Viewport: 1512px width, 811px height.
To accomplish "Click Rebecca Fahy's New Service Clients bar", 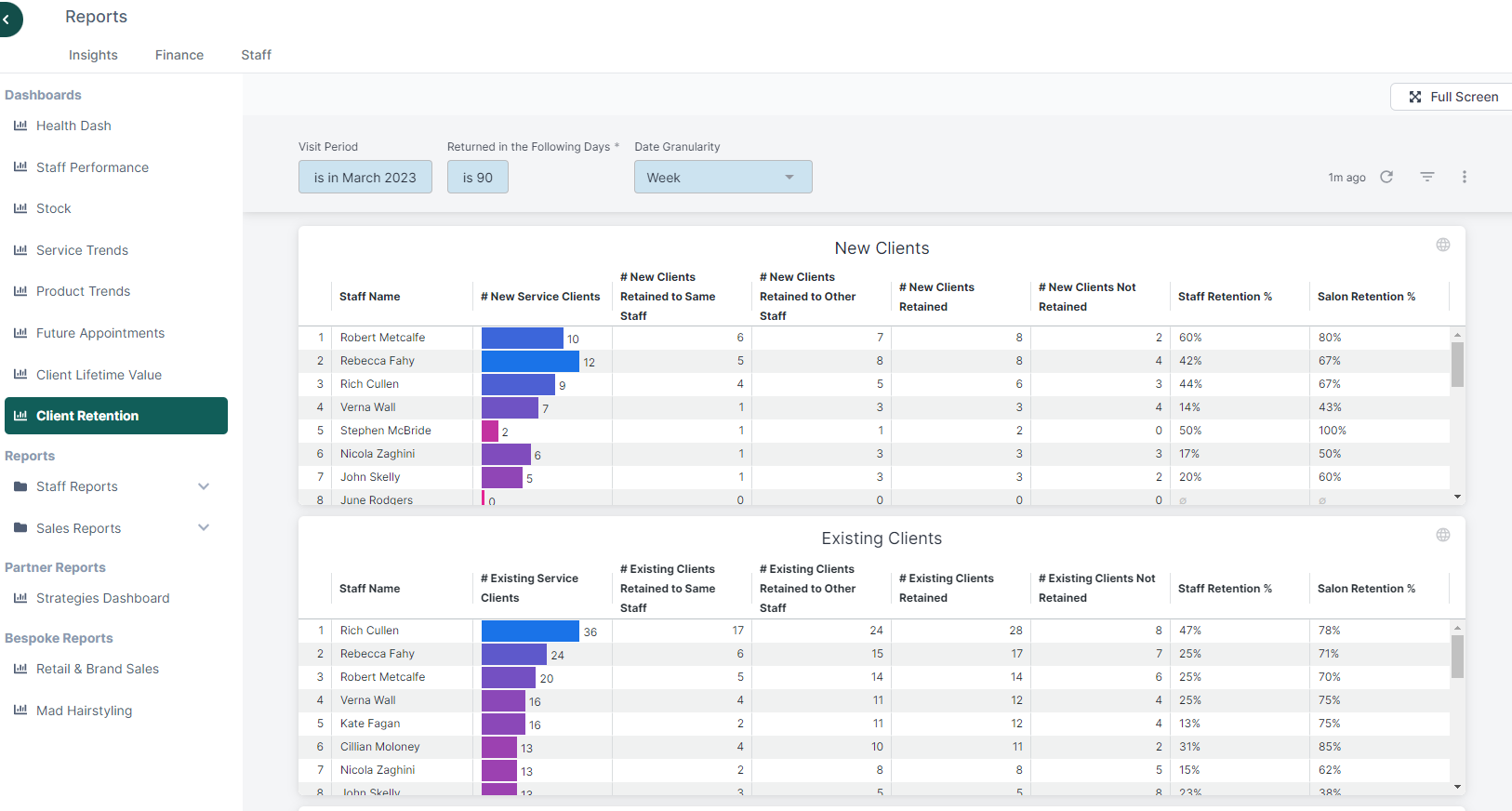I will point(530,361).
